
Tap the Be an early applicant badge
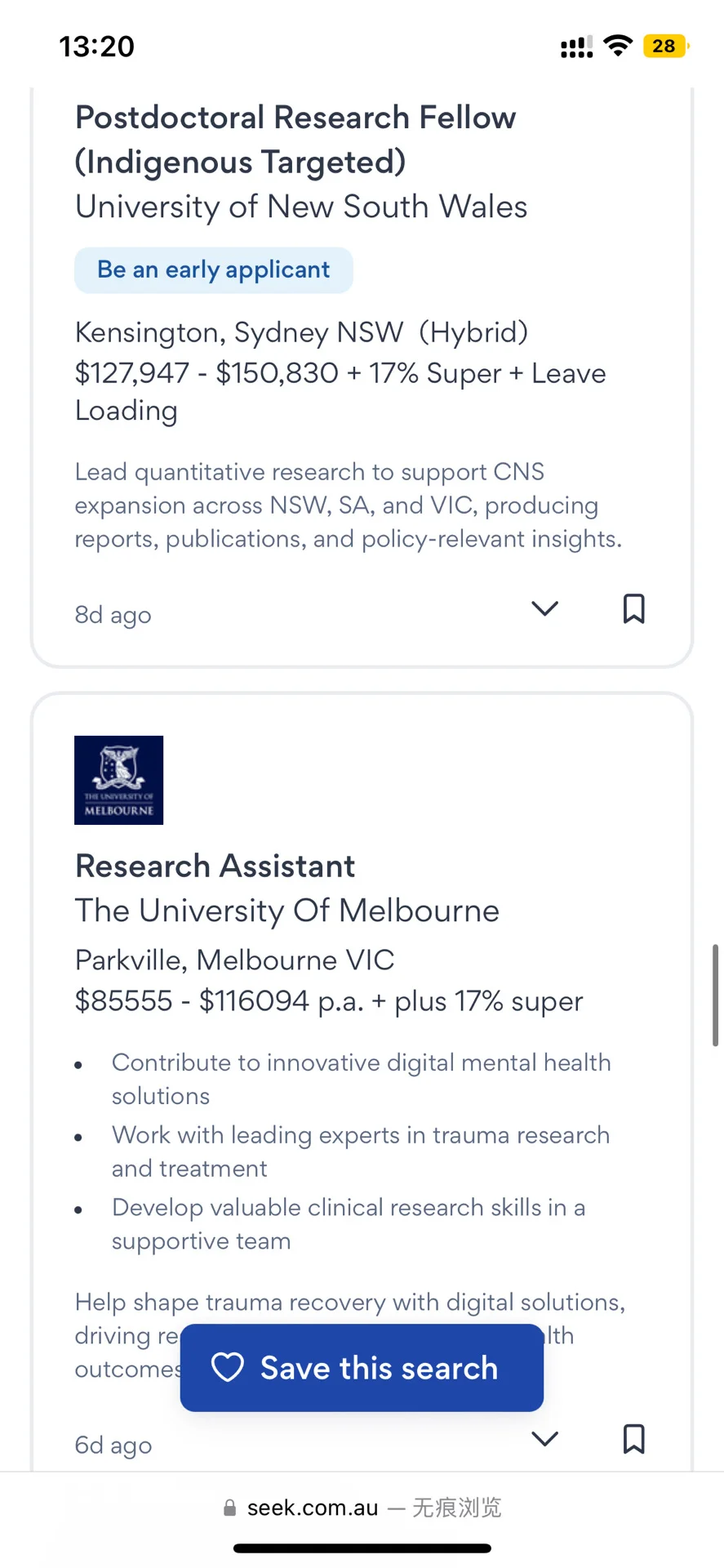click(x=214, y=270)
